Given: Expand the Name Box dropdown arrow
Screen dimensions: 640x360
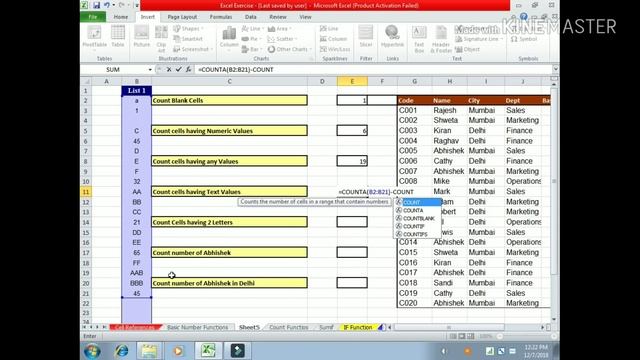Looking at the screenshot, I should [x=150, y=70].
